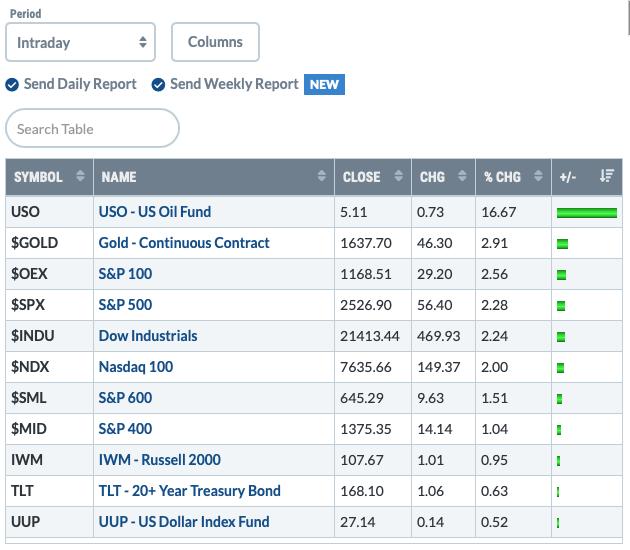This screenshot has height=550, width=630.
Task: Sort table by CHG column arrows
Action: [x=462, y=176]
